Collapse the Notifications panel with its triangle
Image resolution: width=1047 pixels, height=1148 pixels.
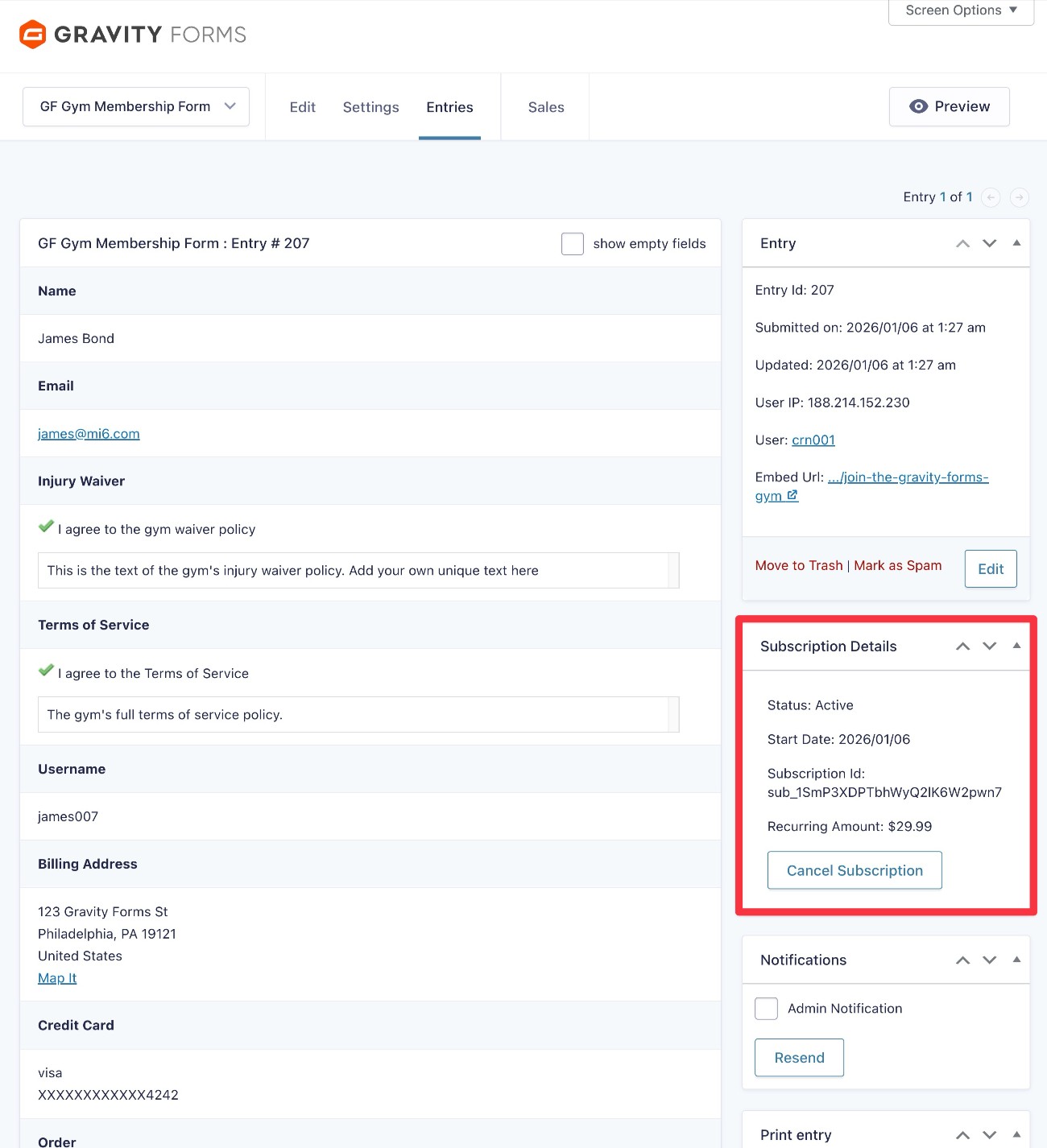[1016, 960]
